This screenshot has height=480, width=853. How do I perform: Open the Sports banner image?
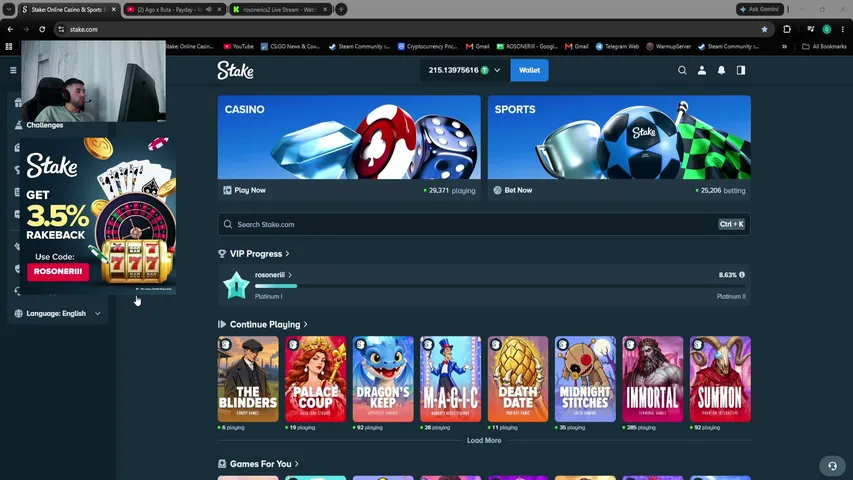coord(619,137)
